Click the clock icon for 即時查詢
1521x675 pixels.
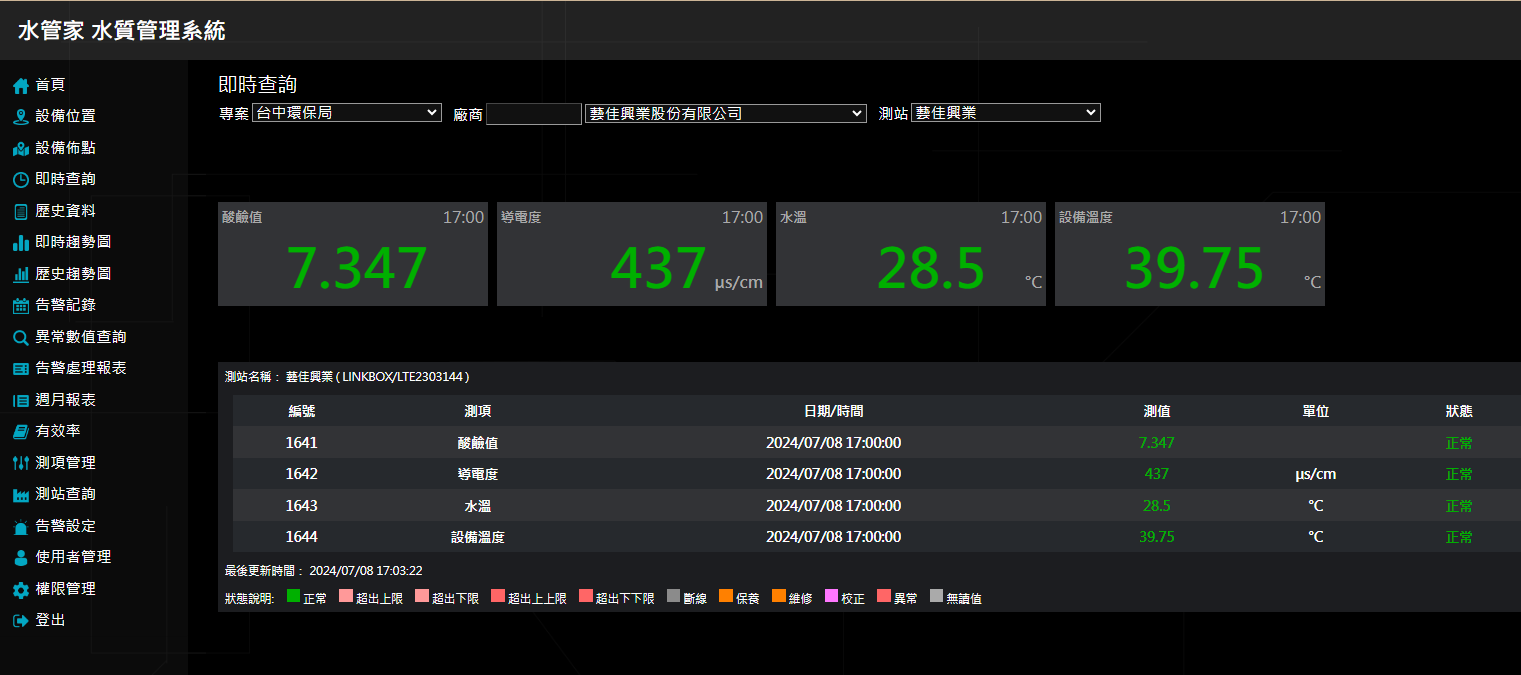[x=21, y=180]
